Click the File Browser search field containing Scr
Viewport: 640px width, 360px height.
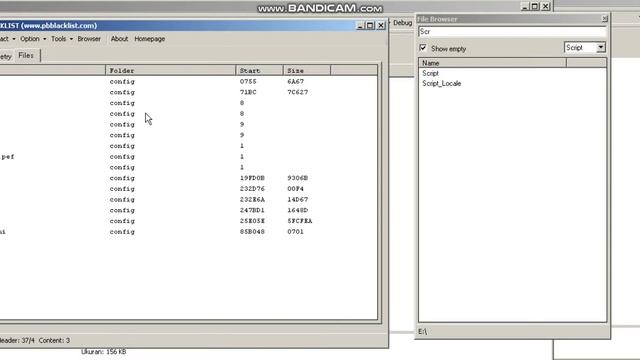click(x=512, y=32)
